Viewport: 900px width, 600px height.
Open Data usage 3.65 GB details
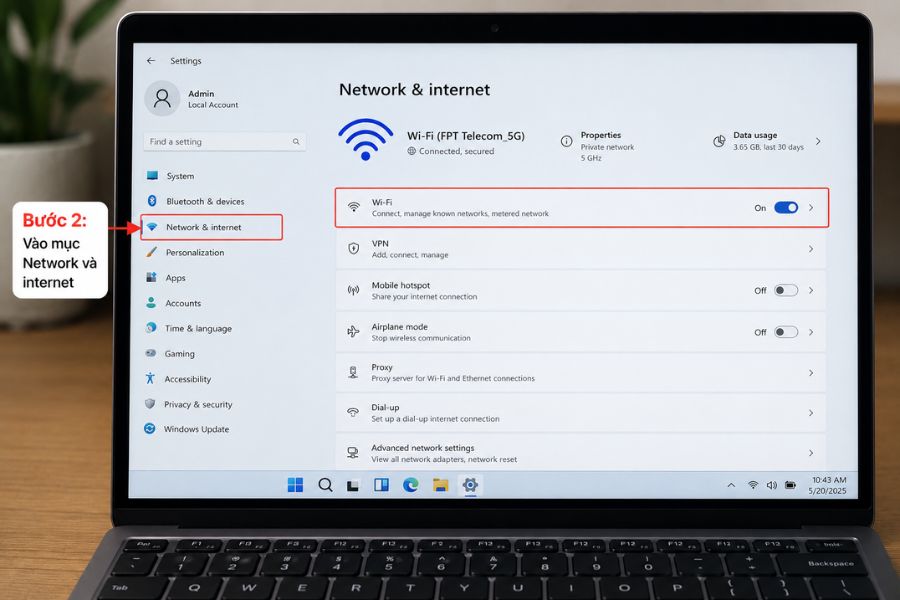point(768,141)
